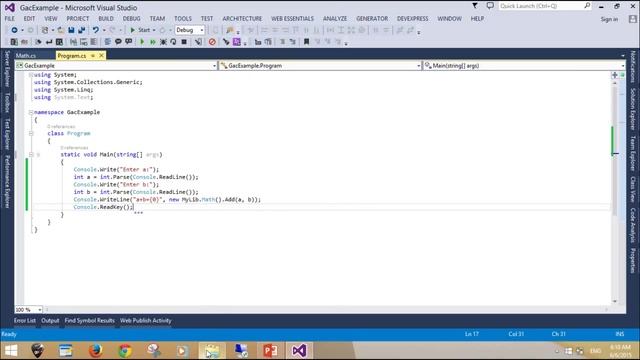The width and height of the screenshot is (640, 360).
Task: Open the Start button dropdown arrow
Action: click(x=154, y=30)
